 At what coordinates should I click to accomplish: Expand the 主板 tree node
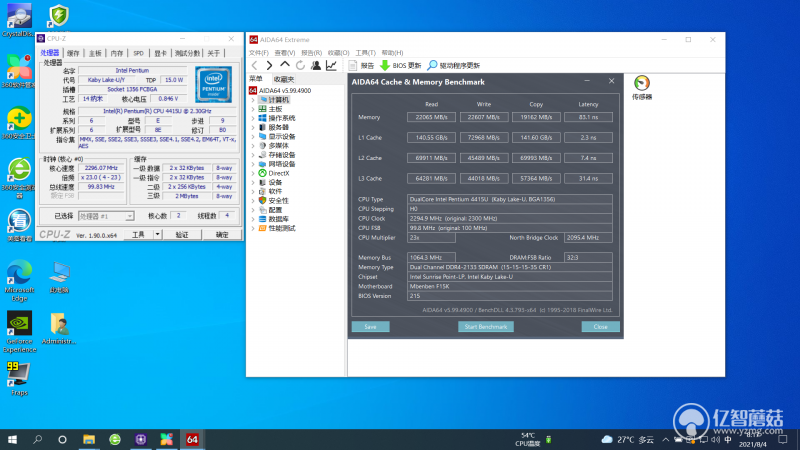(253, 109)
